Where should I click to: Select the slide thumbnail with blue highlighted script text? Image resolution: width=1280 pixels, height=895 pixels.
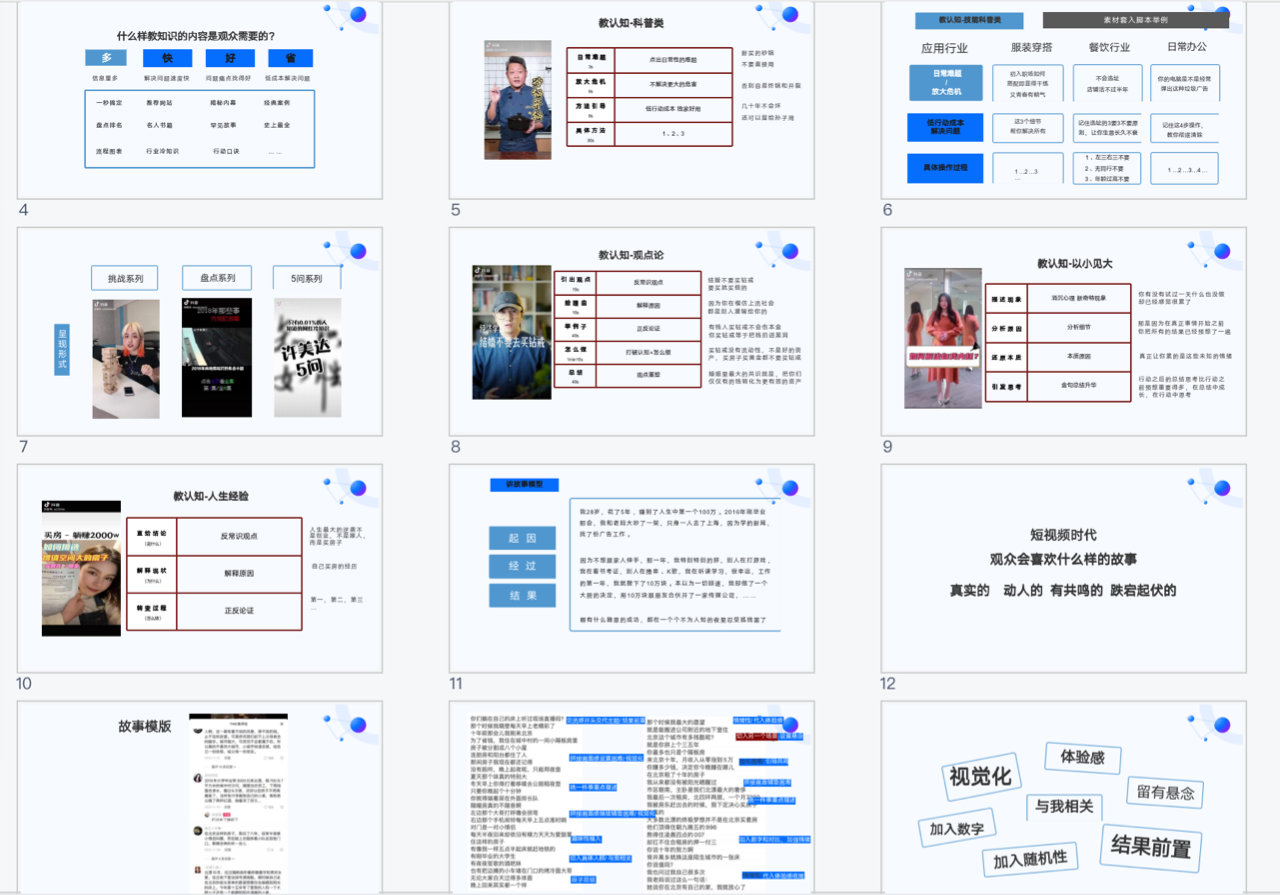(x=632, y=797)
